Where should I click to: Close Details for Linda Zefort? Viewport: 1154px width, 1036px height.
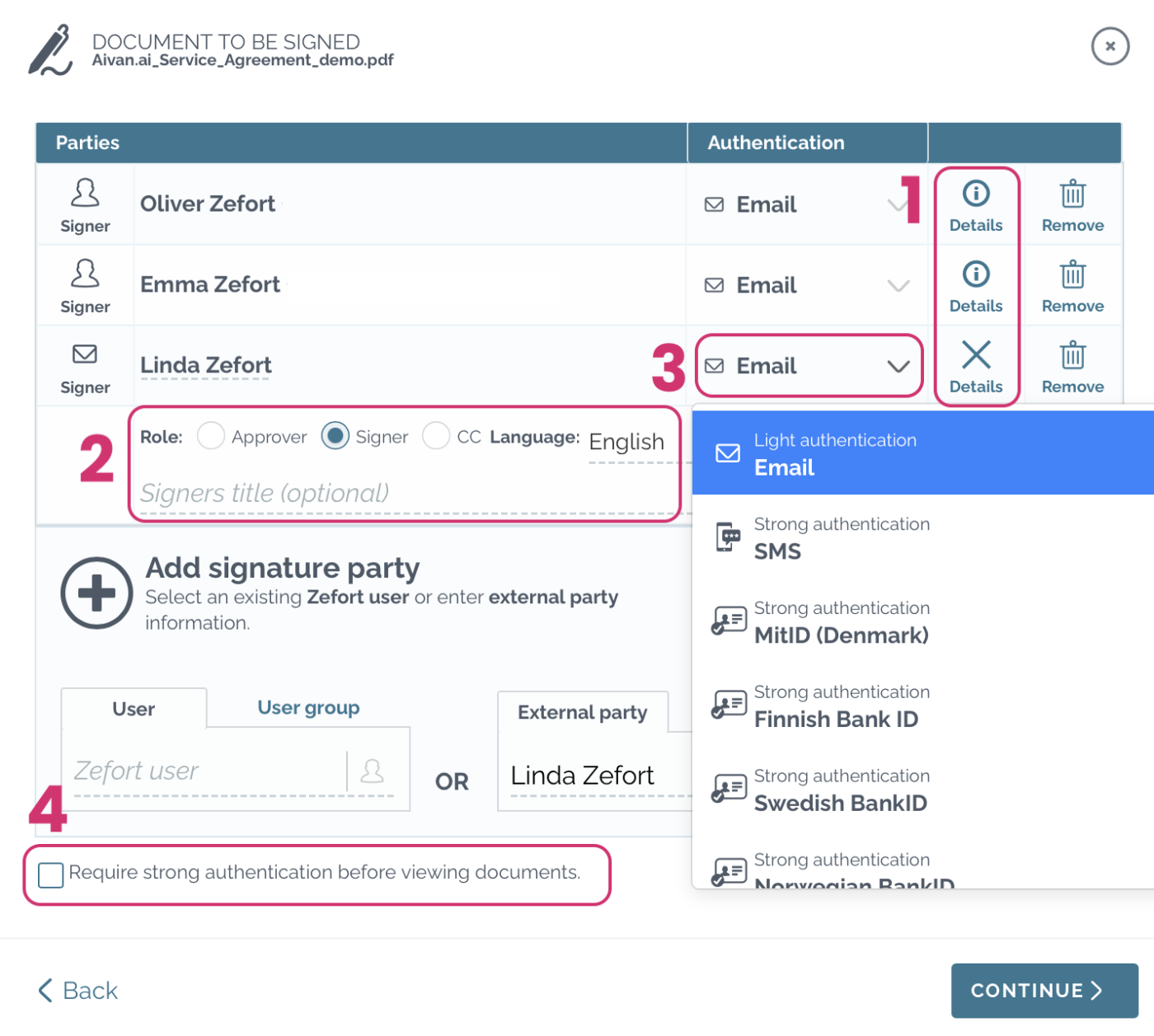click(976, 367)
